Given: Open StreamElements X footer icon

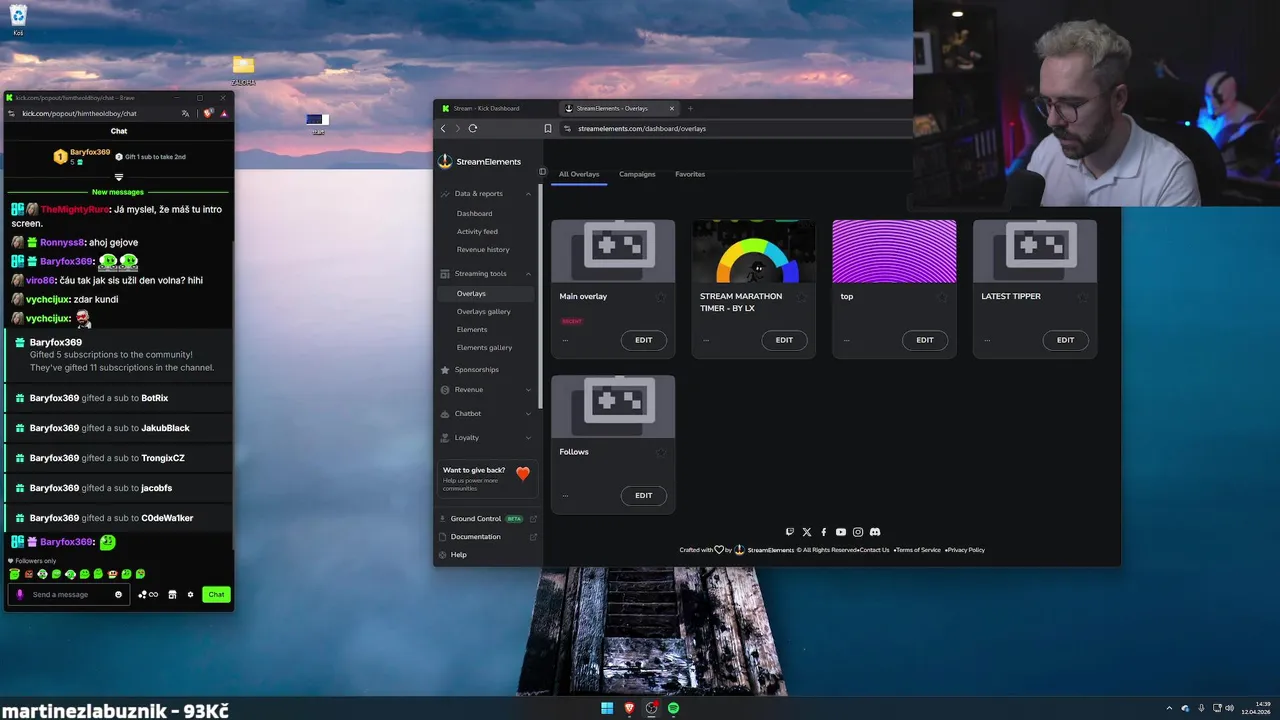Looking at the screenshot, I should point(807,532).
